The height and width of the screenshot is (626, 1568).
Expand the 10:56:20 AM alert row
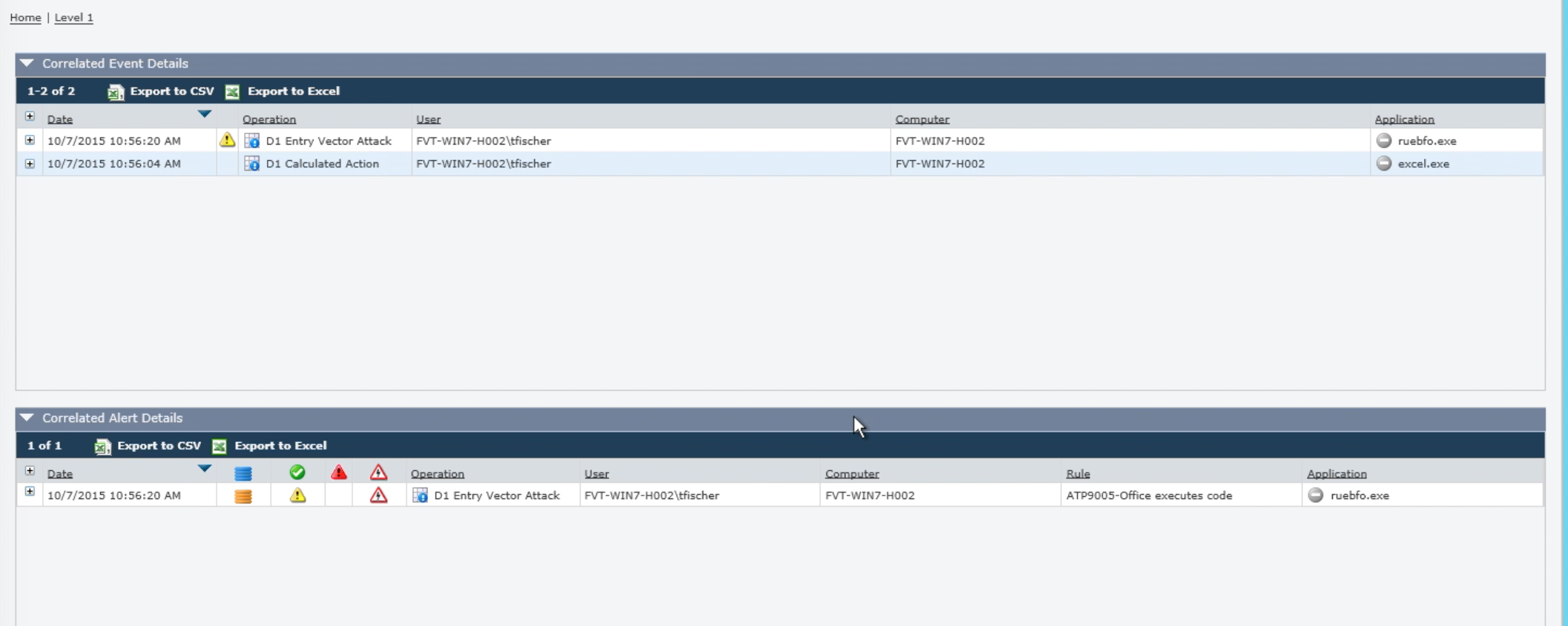(x=30, y=492)
